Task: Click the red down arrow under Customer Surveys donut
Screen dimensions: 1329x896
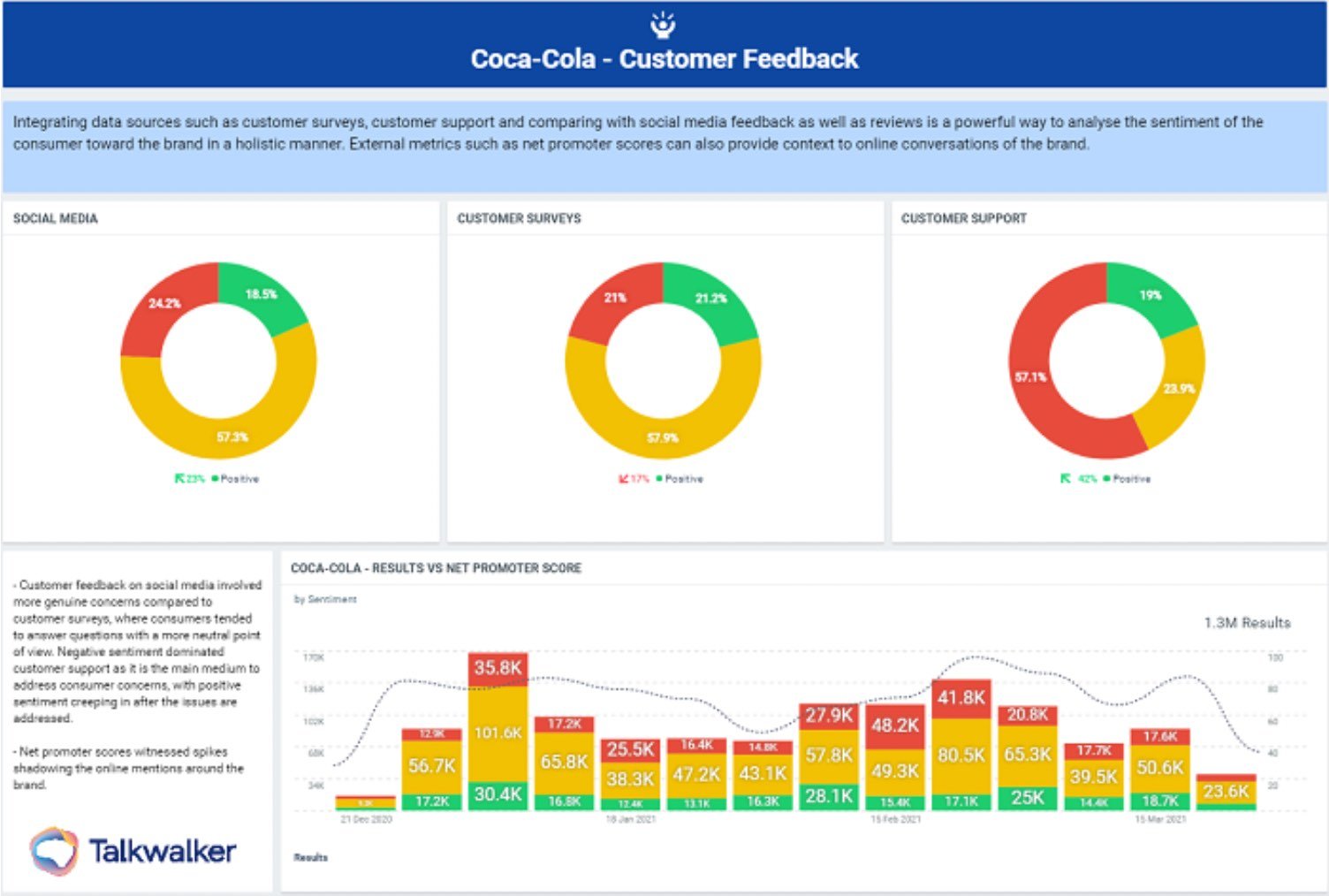Action: 624,479
